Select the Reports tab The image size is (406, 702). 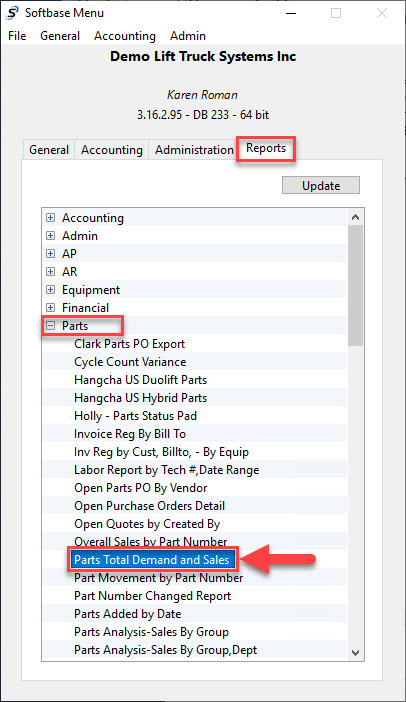pos(266,148)
